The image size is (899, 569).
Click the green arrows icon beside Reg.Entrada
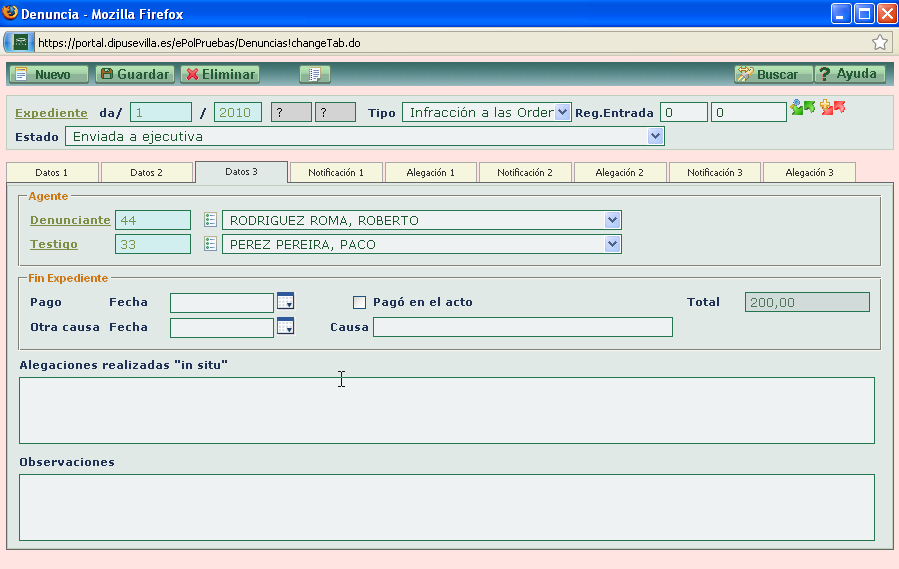click(803, 107)
